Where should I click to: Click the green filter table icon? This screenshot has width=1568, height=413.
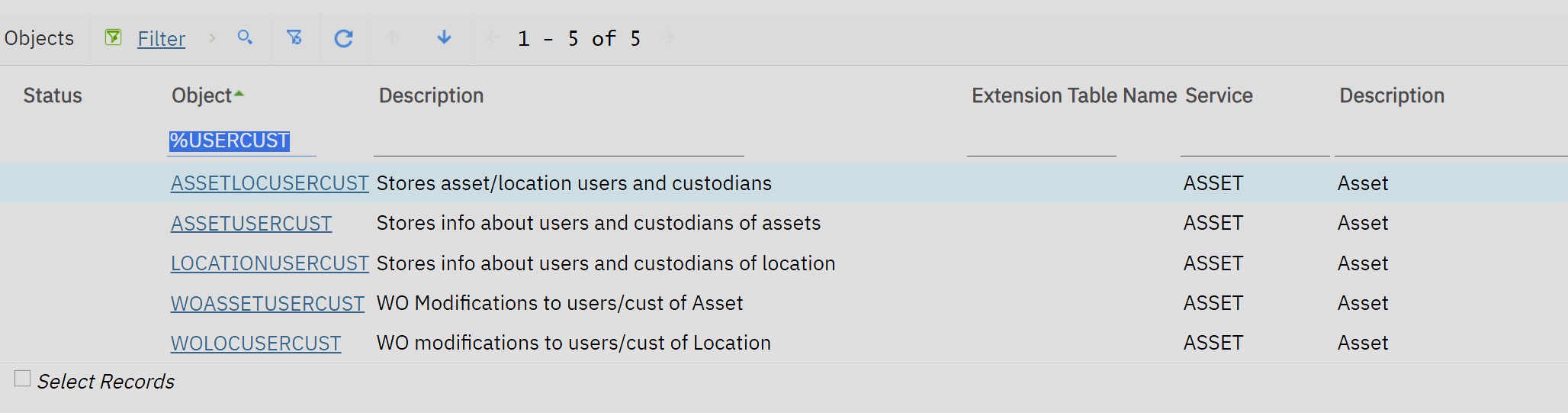[x=113, y=37]
